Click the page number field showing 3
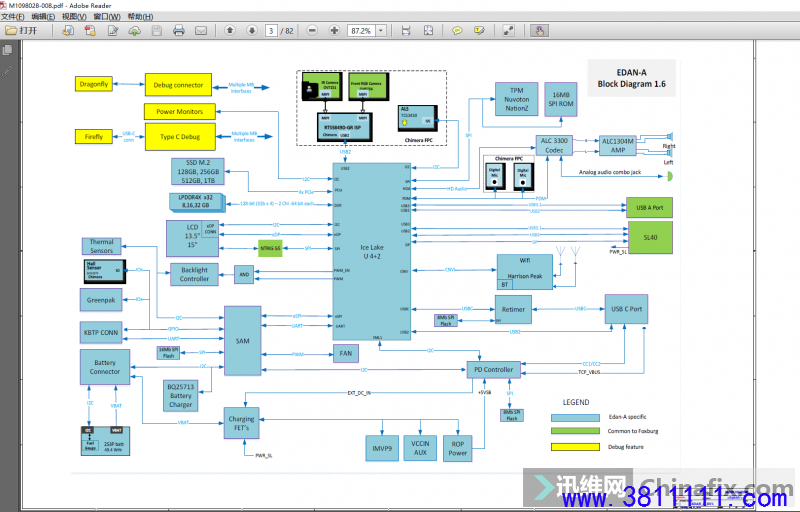This screenshot has height=512, width=800. pyautogui.click(x=271, y=31)
